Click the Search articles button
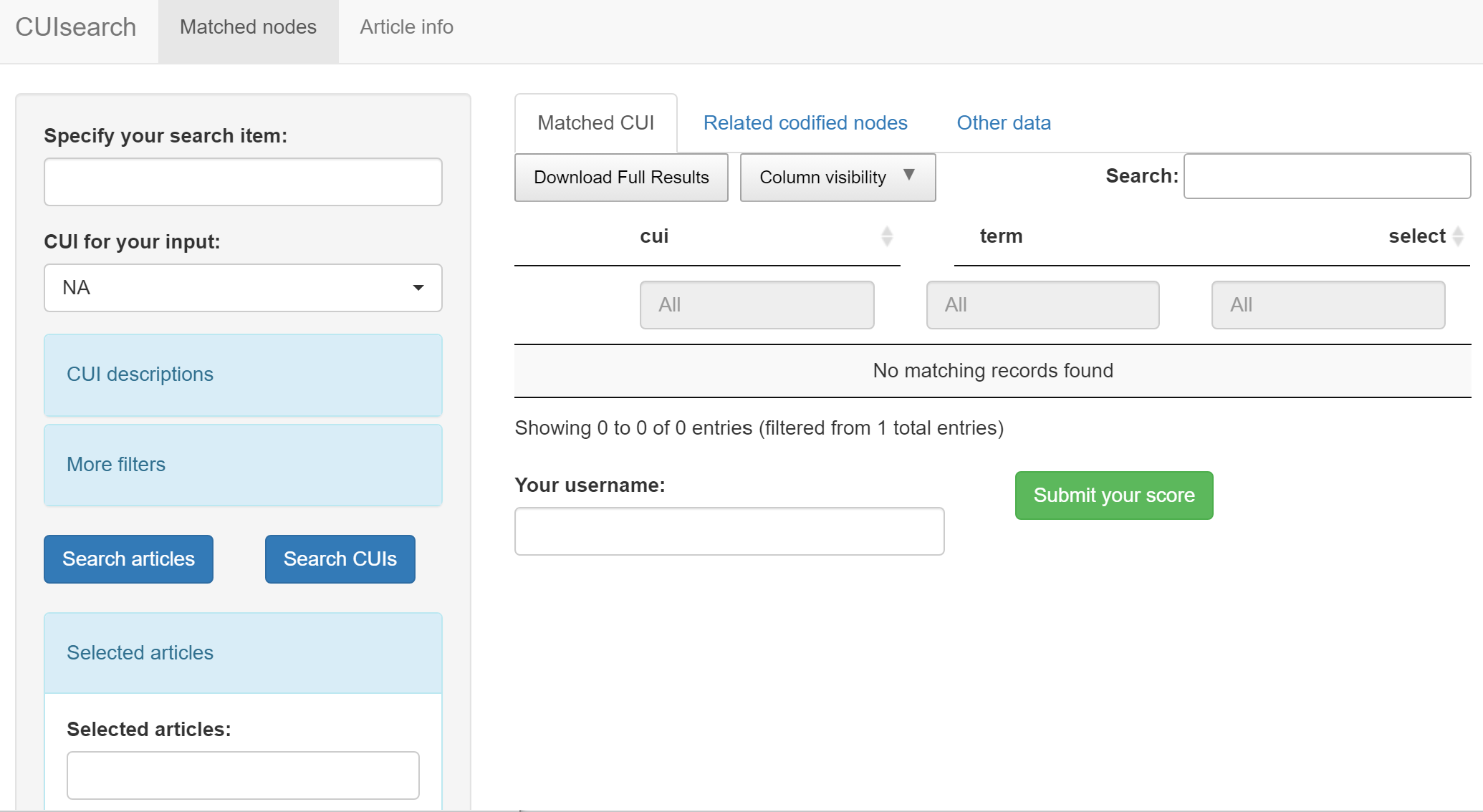 pos(128,559)
